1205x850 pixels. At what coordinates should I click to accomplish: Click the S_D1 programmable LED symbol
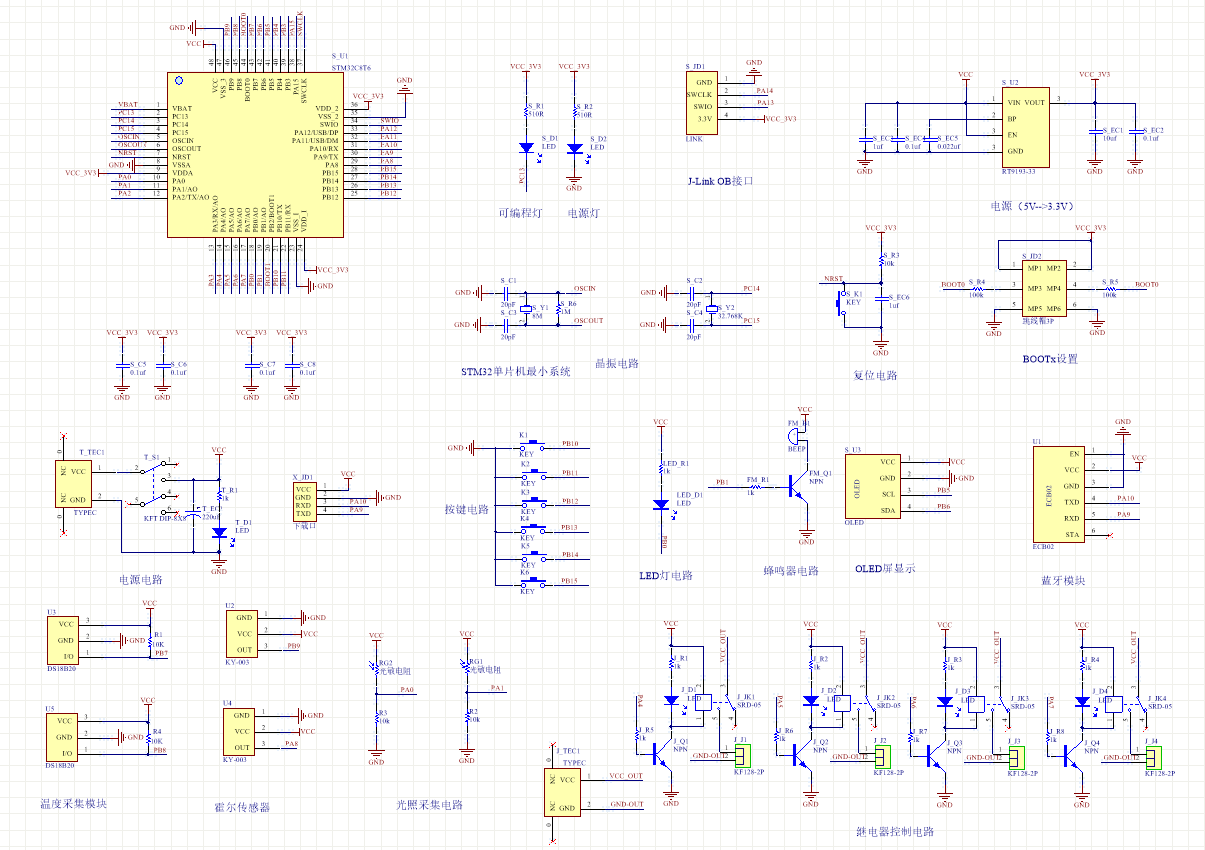(x=526, y=148)
